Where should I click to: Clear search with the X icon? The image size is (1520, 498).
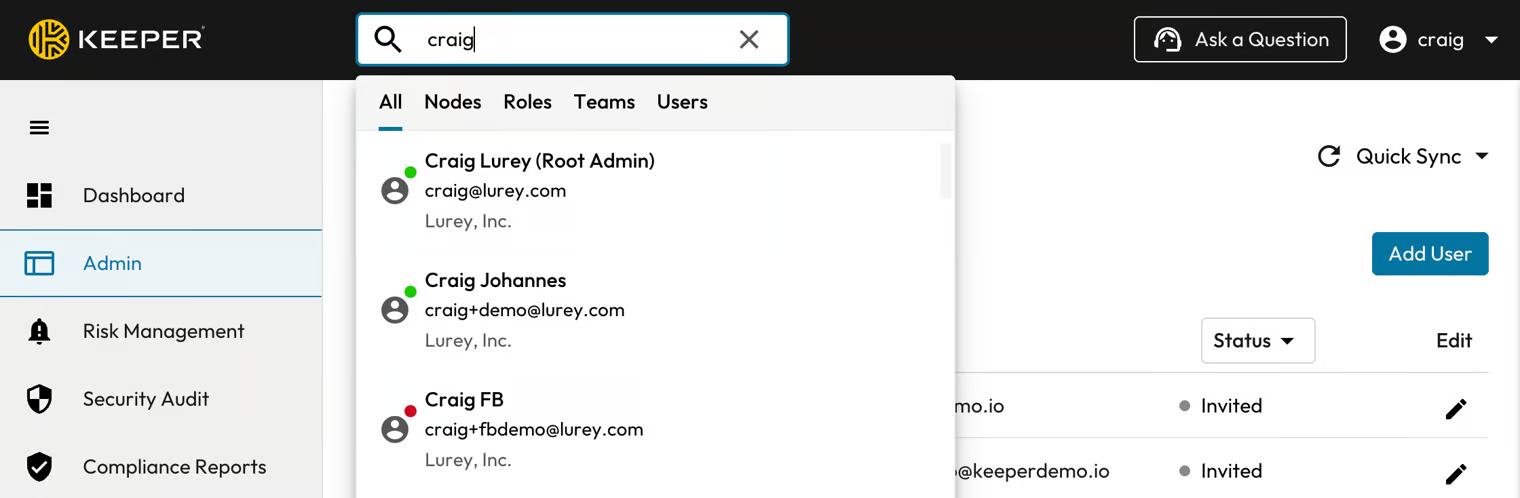pyautogui.click(x=748, y=40)
